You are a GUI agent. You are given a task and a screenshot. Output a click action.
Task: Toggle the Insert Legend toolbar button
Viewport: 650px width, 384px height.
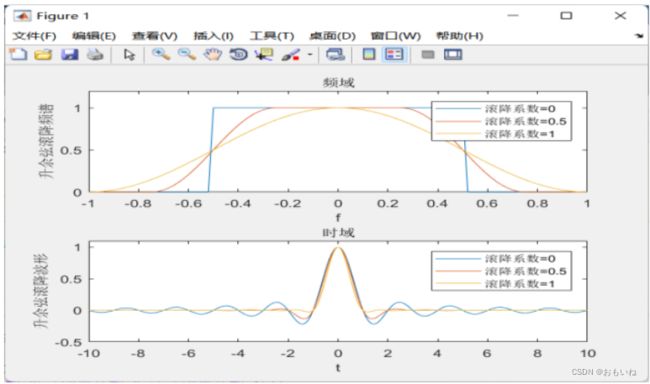[x=394, y=54]
